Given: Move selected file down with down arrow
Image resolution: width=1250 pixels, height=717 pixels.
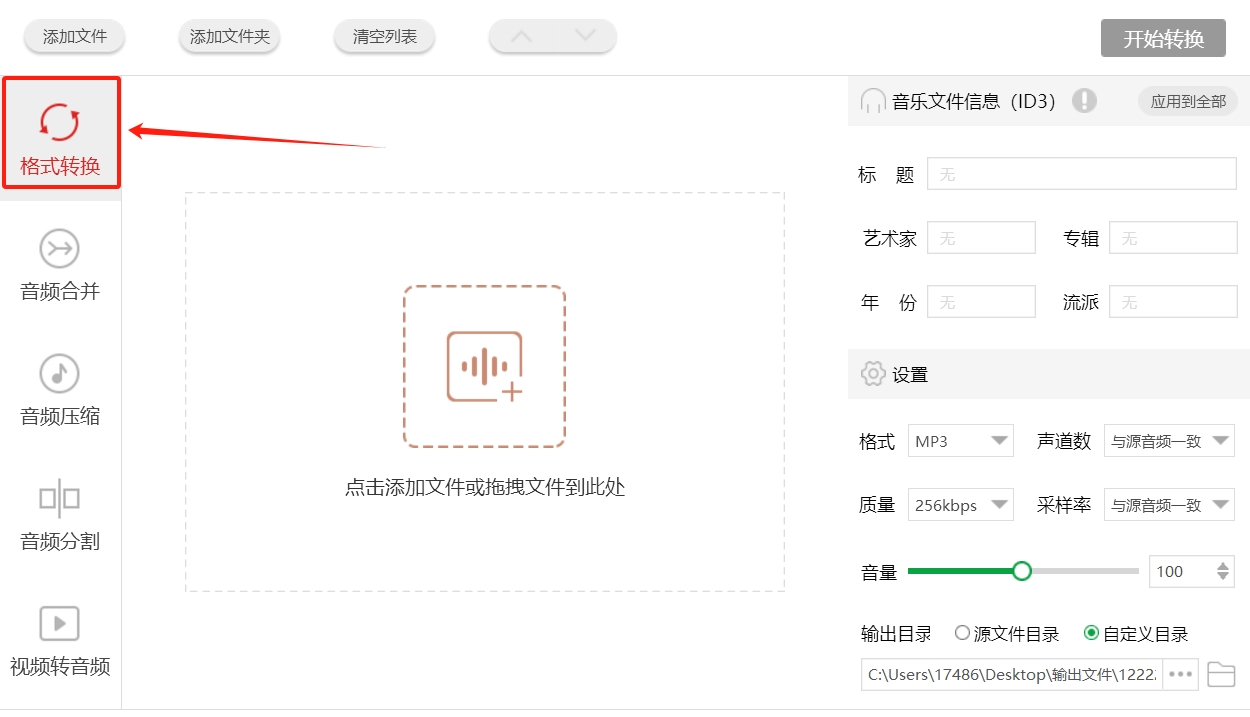Looking at the screenshot, I should (585, 36).
